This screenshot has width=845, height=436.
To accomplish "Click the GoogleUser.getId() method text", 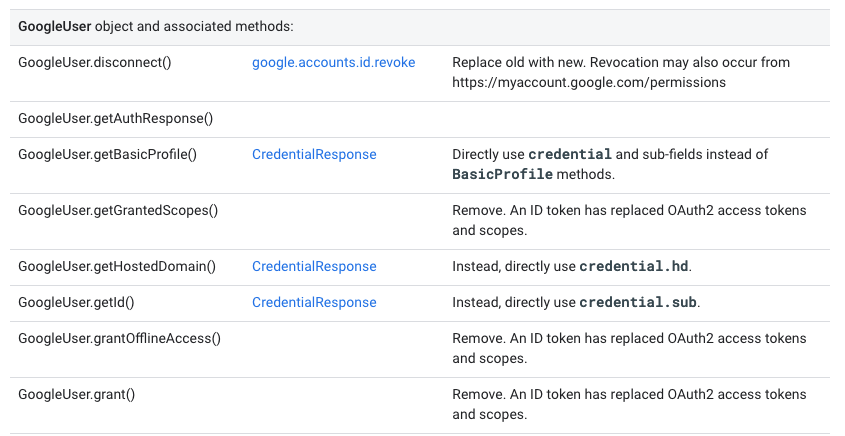I will pos(76,302).
